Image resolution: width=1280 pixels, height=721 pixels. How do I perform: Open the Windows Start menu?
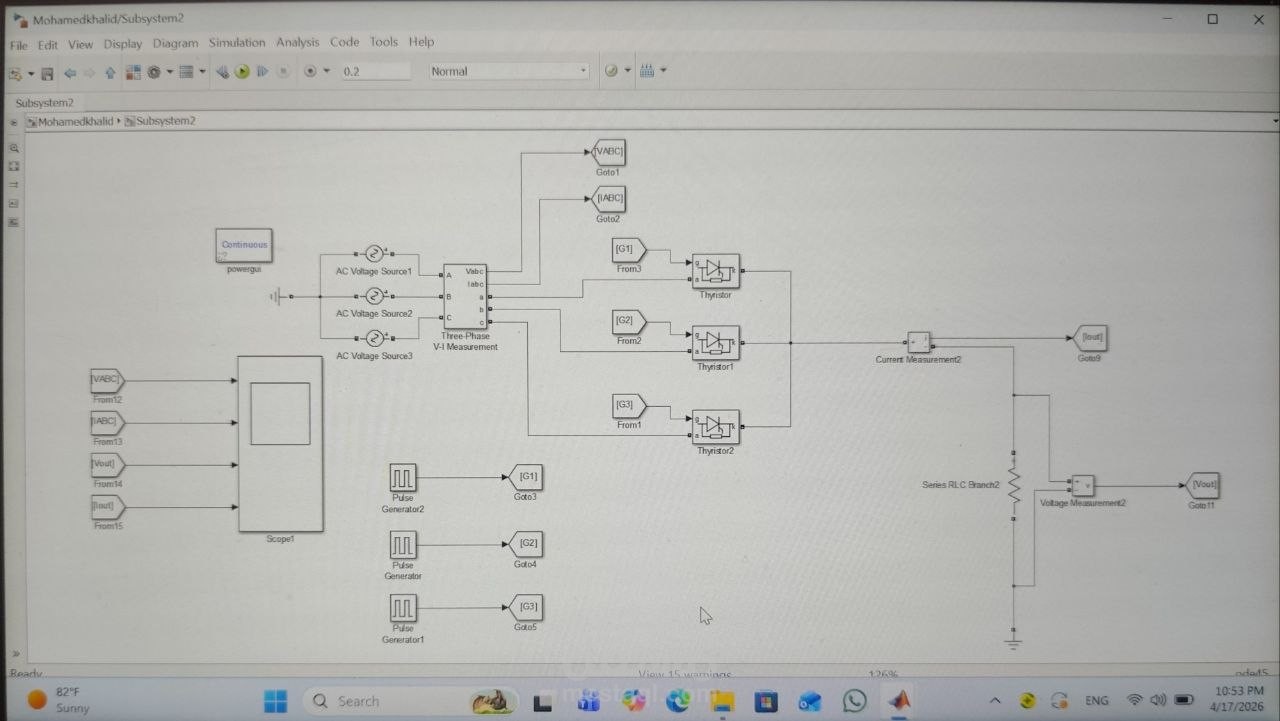[x=276, y=701]
